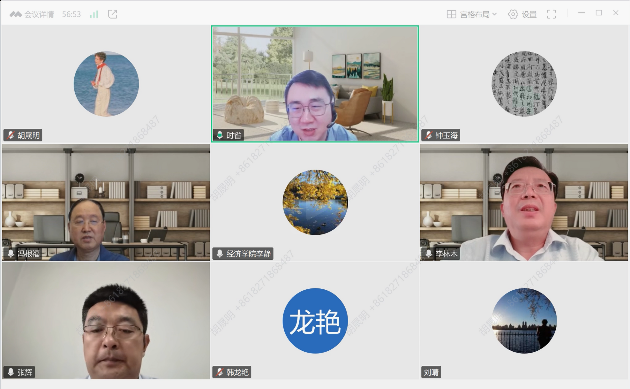Check the green network signal bars icon

94,14
